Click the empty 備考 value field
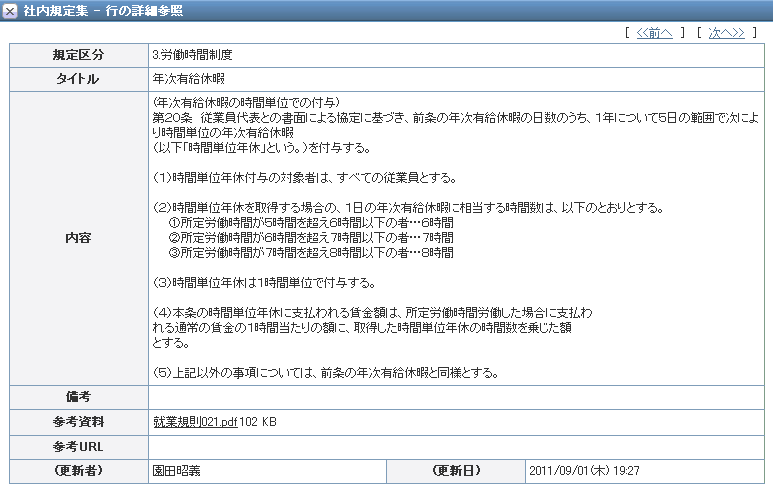This screenshot has height=487, width=773. pos(457,398)
